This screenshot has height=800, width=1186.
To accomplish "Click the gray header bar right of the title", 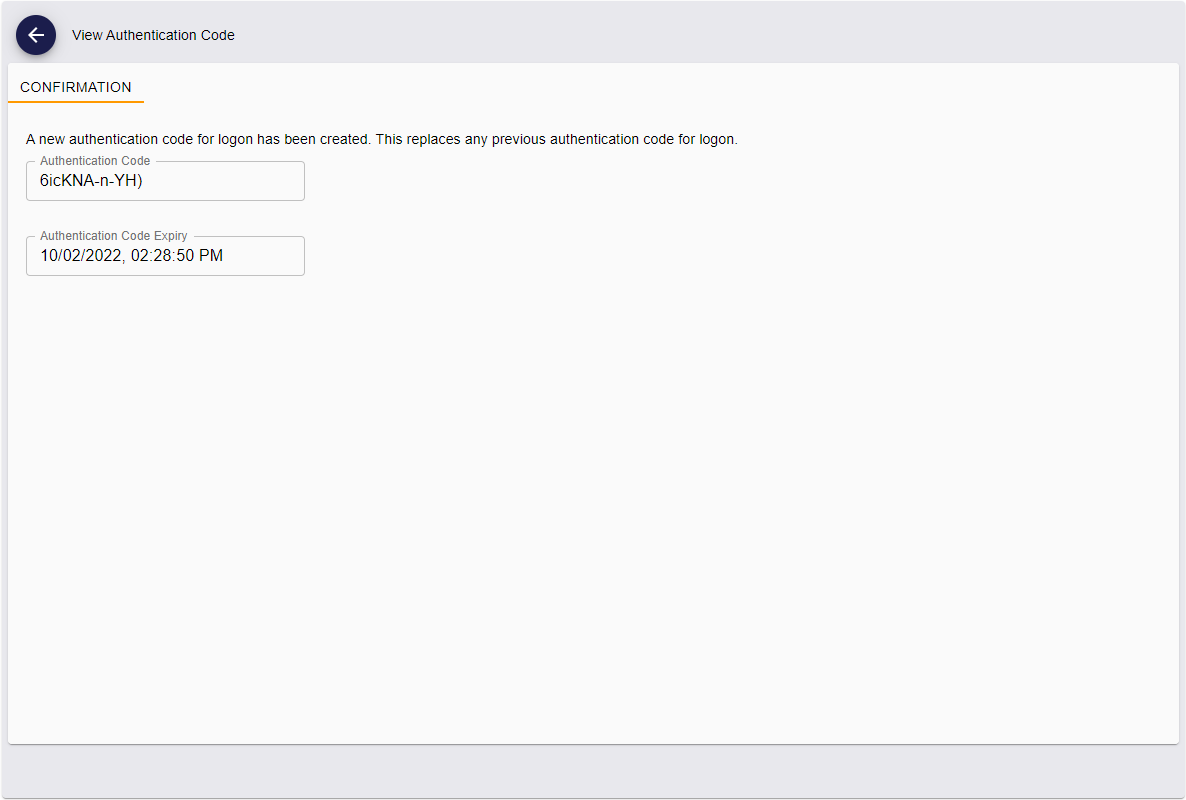I will coord(700,35).
